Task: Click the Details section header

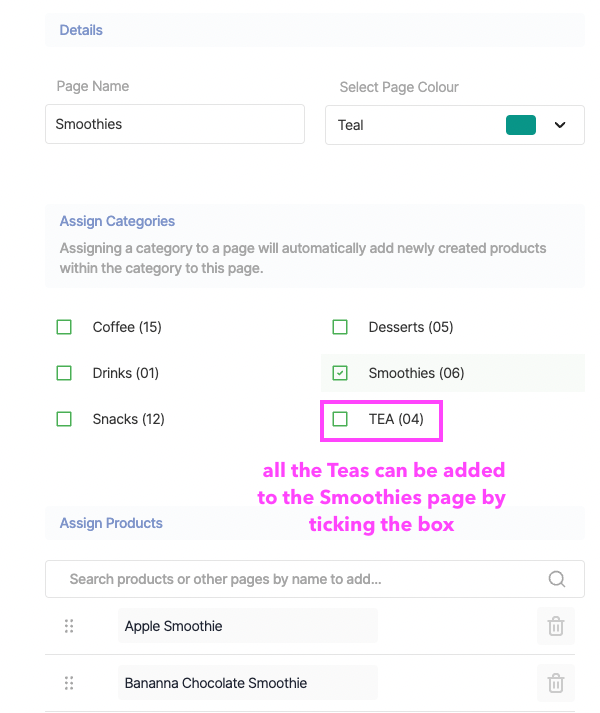Action: point(81,30)
